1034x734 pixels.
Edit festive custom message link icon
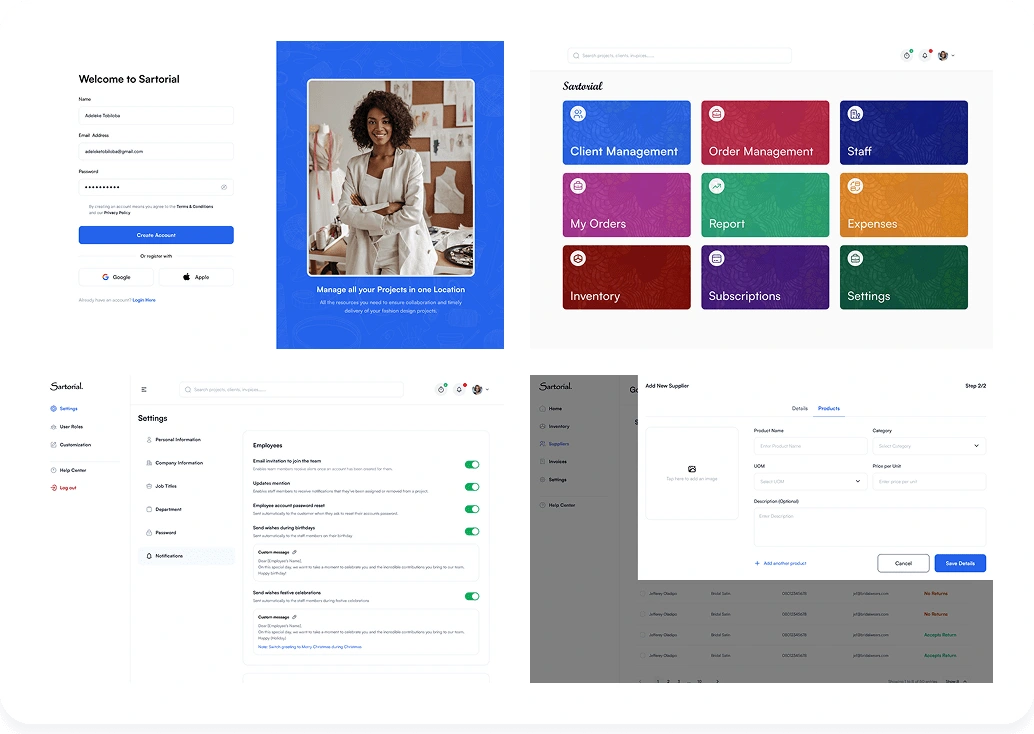(295, 617)
